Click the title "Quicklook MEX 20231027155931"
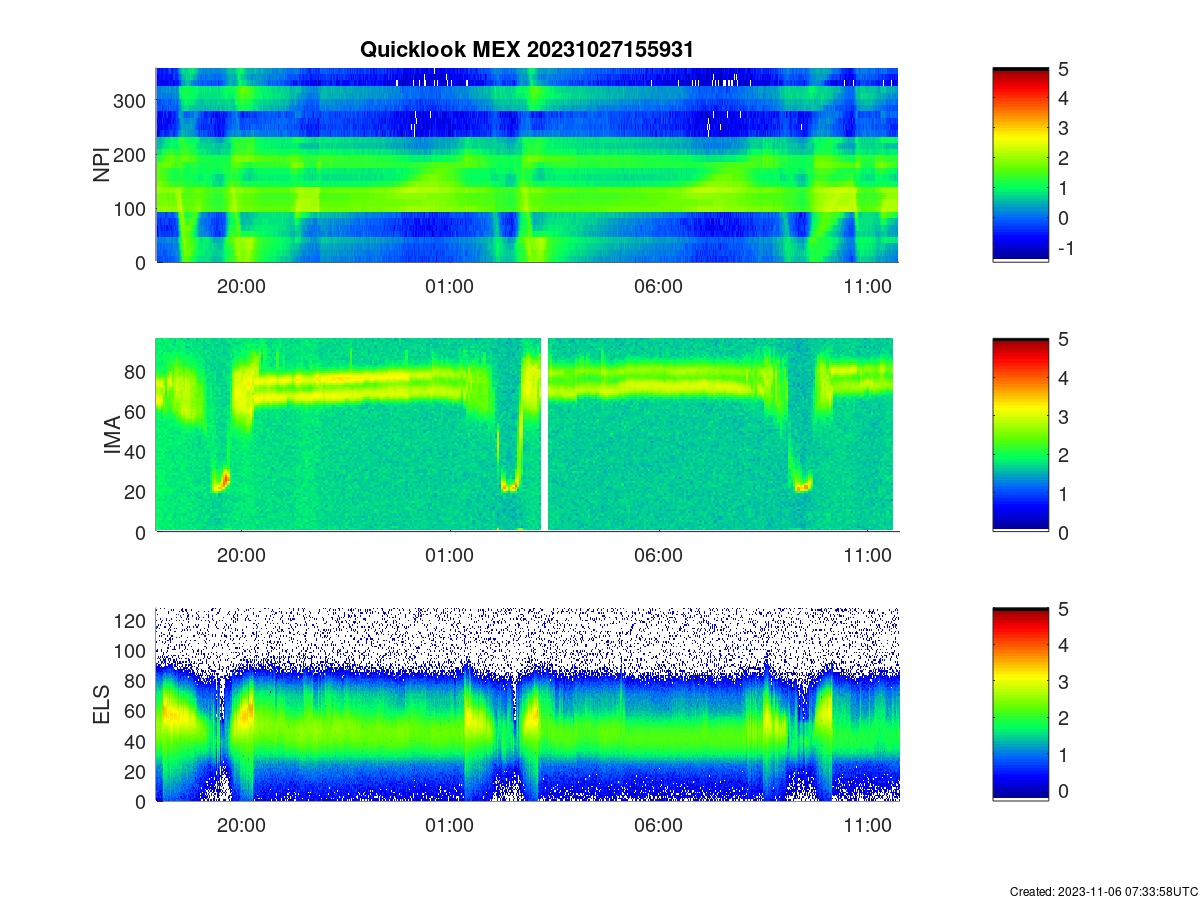Viewport: 1200px width, 900px height. pos(526,49)
